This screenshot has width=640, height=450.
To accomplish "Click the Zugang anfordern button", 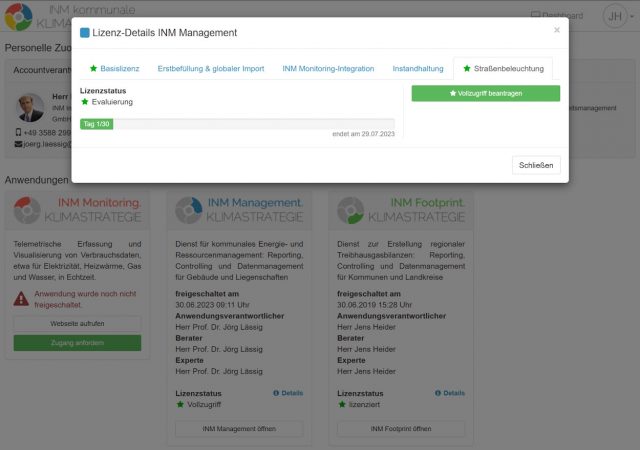I will pos(77,343).
